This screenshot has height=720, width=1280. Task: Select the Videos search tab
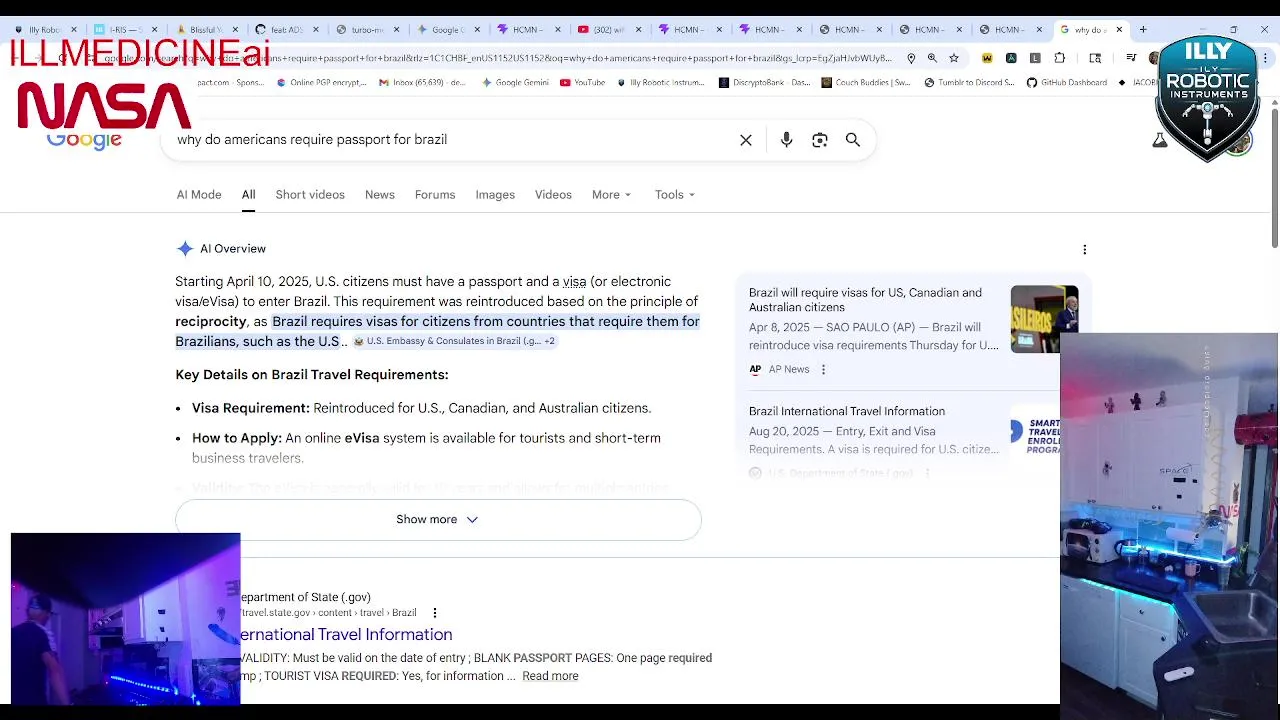click(x=553, y=195)
